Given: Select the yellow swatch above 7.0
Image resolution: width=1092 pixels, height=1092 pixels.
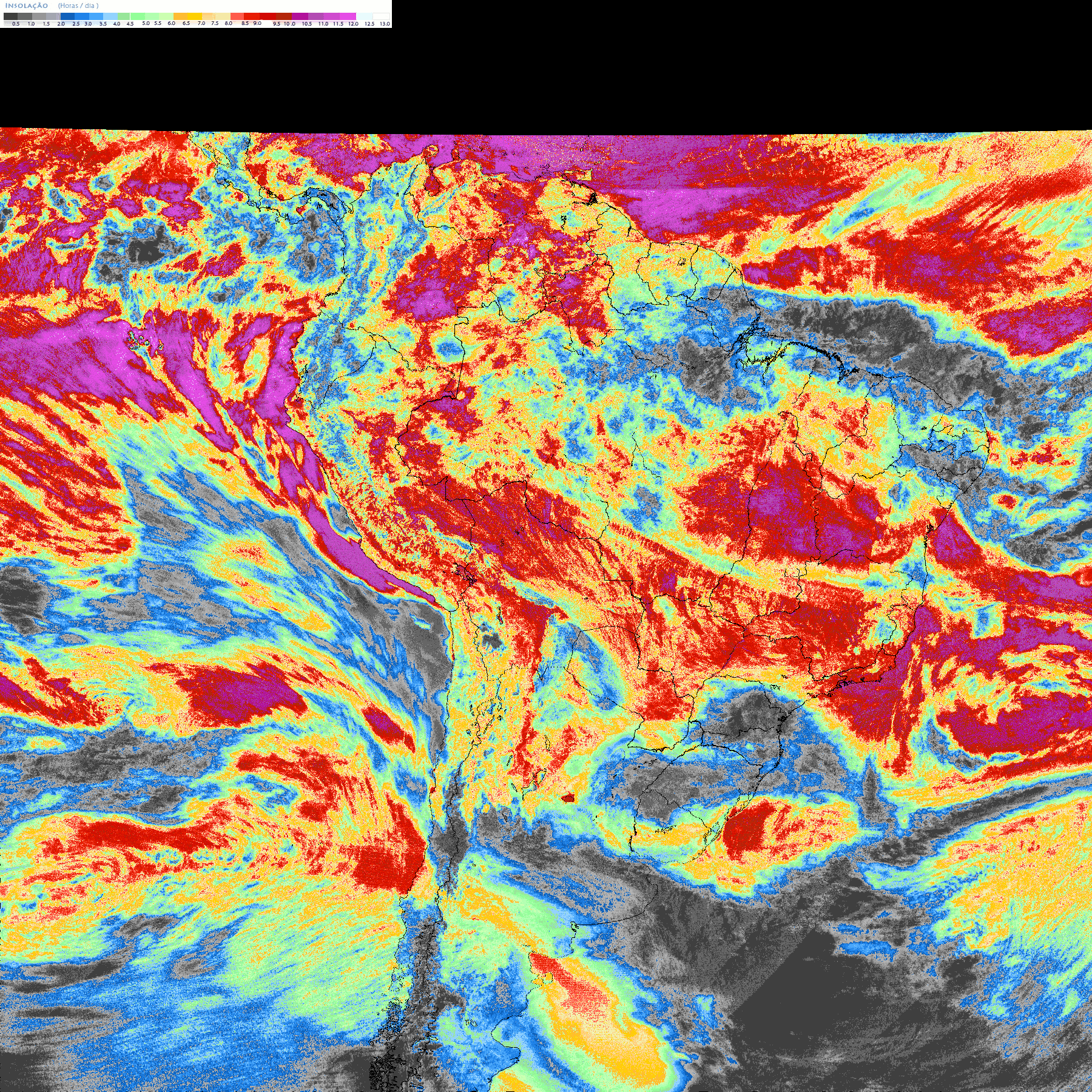Looking at the screenshot, I should click(195, 16).
